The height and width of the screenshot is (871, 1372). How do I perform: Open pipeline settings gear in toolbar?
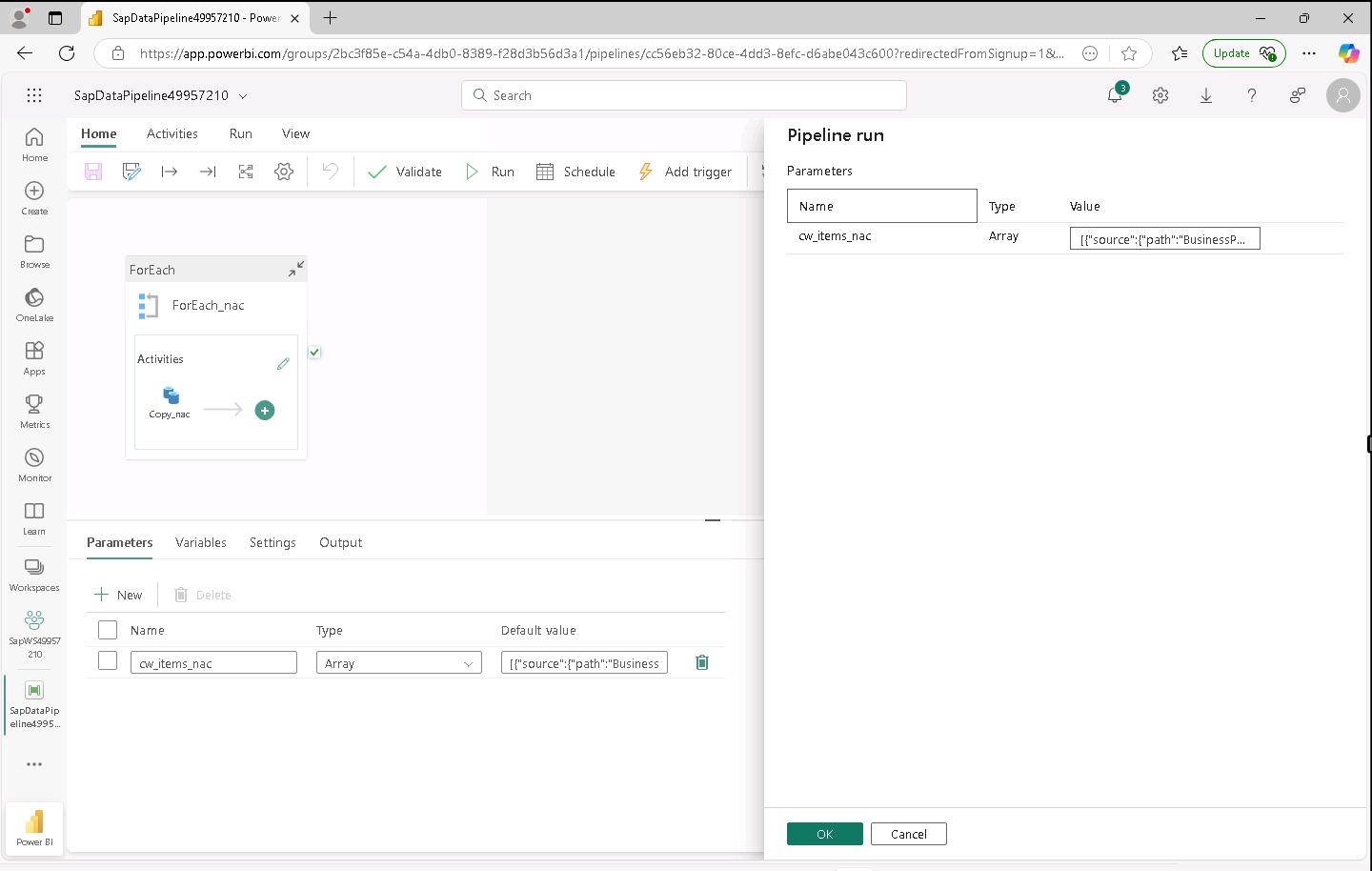(284, 172)
